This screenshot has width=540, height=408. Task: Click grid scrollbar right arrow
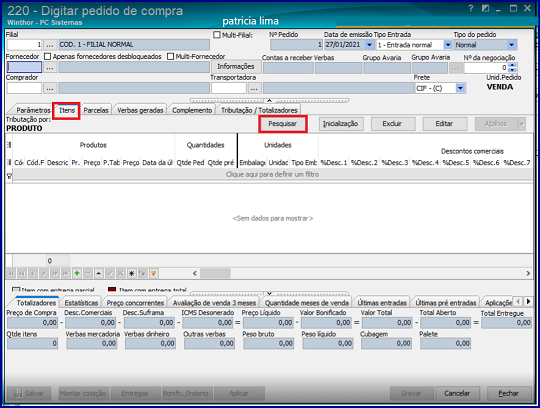point(528,274)
